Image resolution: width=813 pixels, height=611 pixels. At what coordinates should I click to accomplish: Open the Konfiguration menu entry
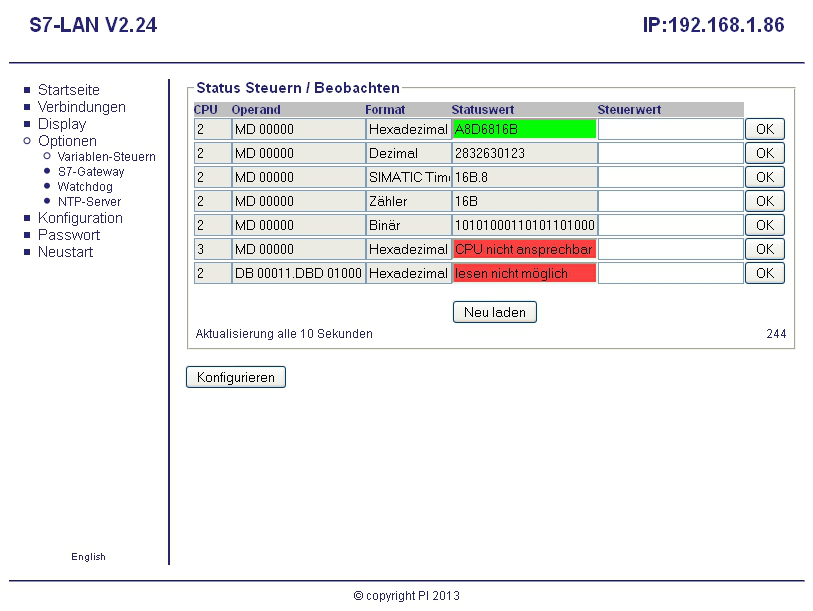point(80,218)
